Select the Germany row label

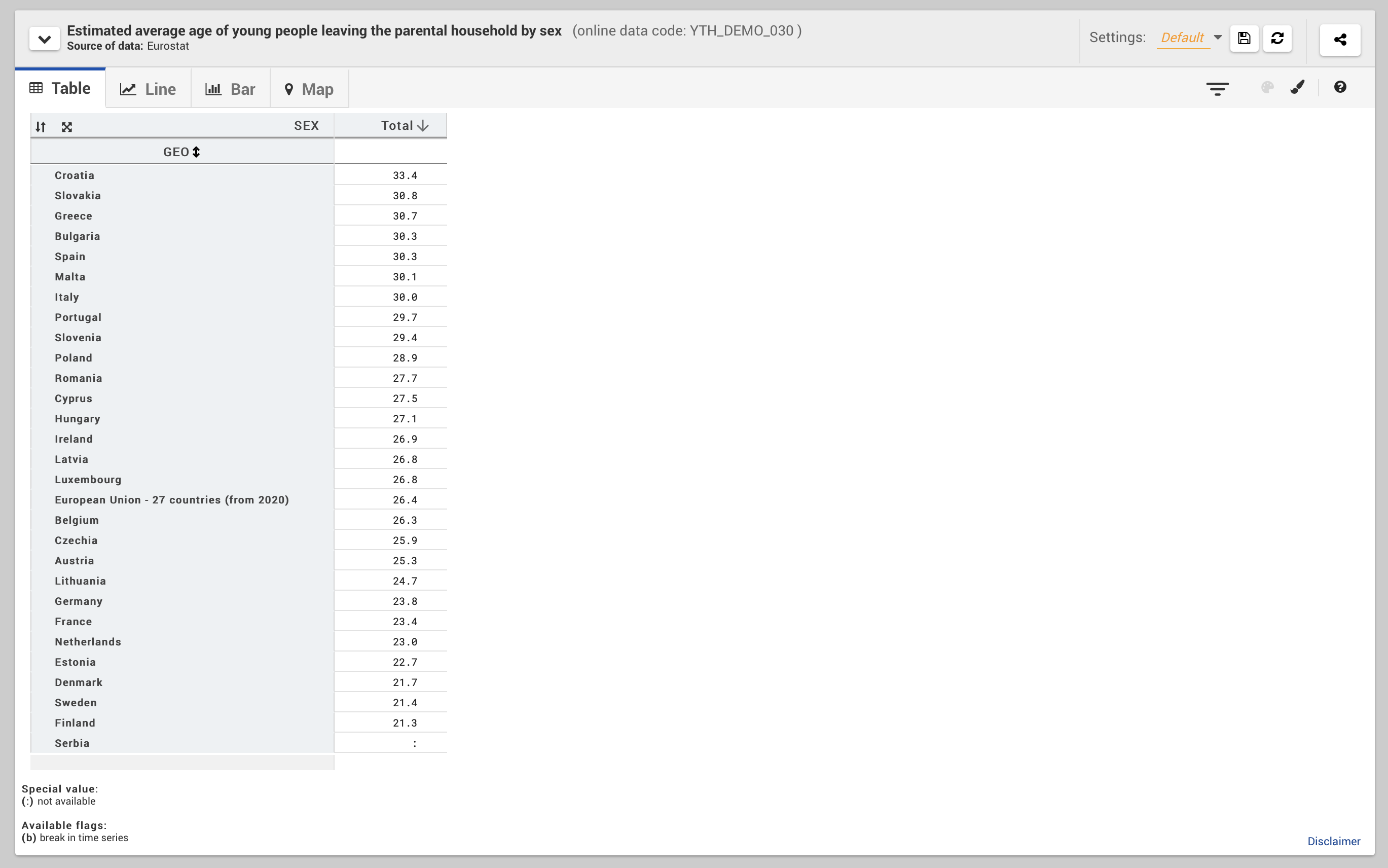(x=79, y=601)
